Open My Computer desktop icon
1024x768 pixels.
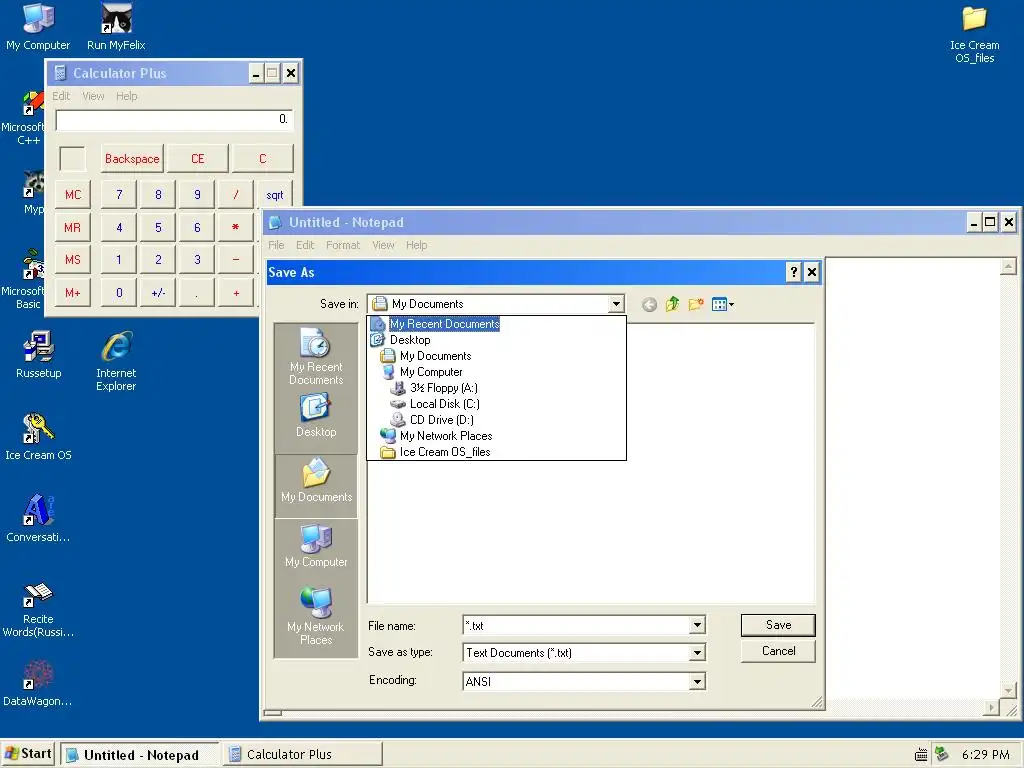pyautogui.click(x=38, y=26)
